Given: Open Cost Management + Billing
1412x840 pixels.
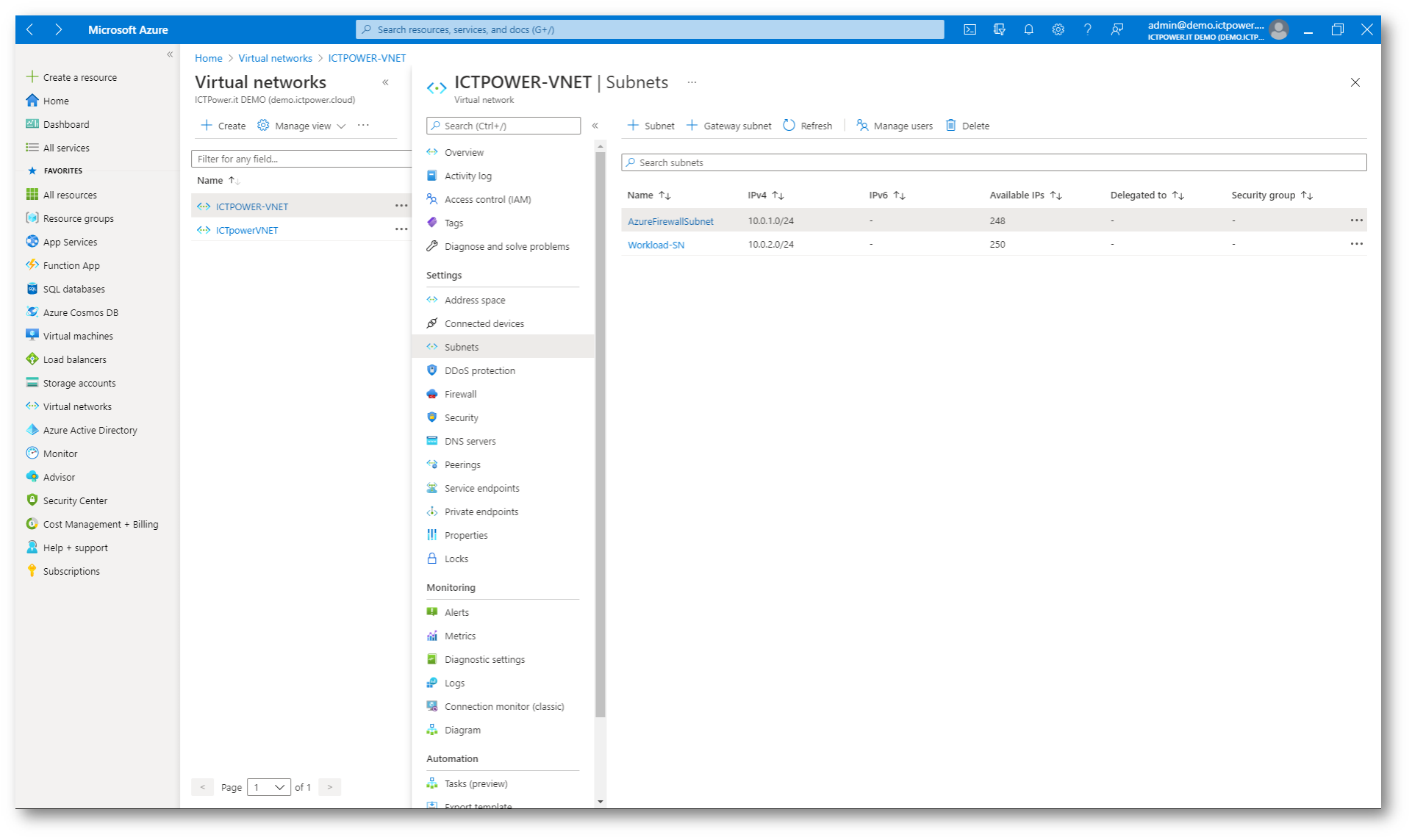Looking at the screenshot, I should [92, 524].
